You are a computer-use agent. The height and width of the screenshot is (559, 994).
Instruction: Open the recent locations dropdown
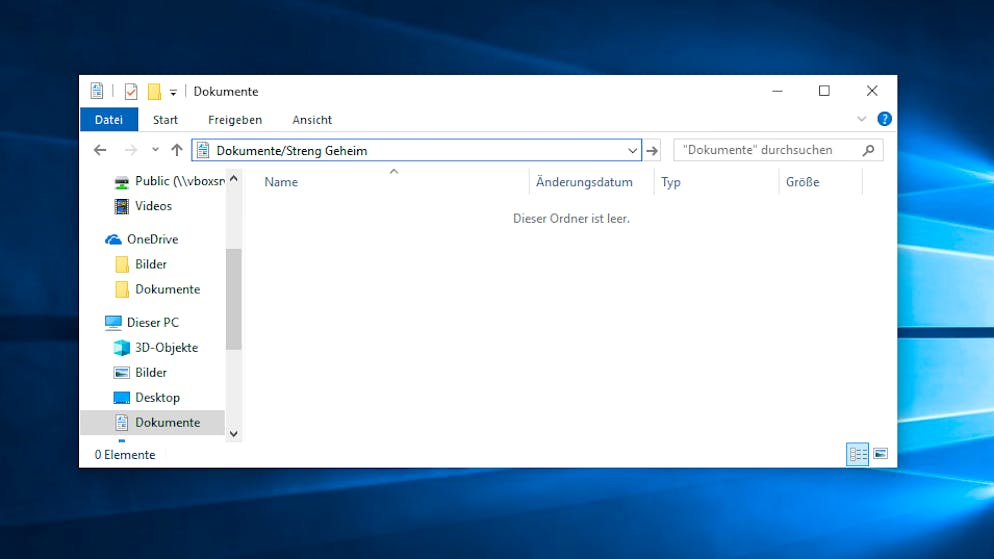point(155,150)
